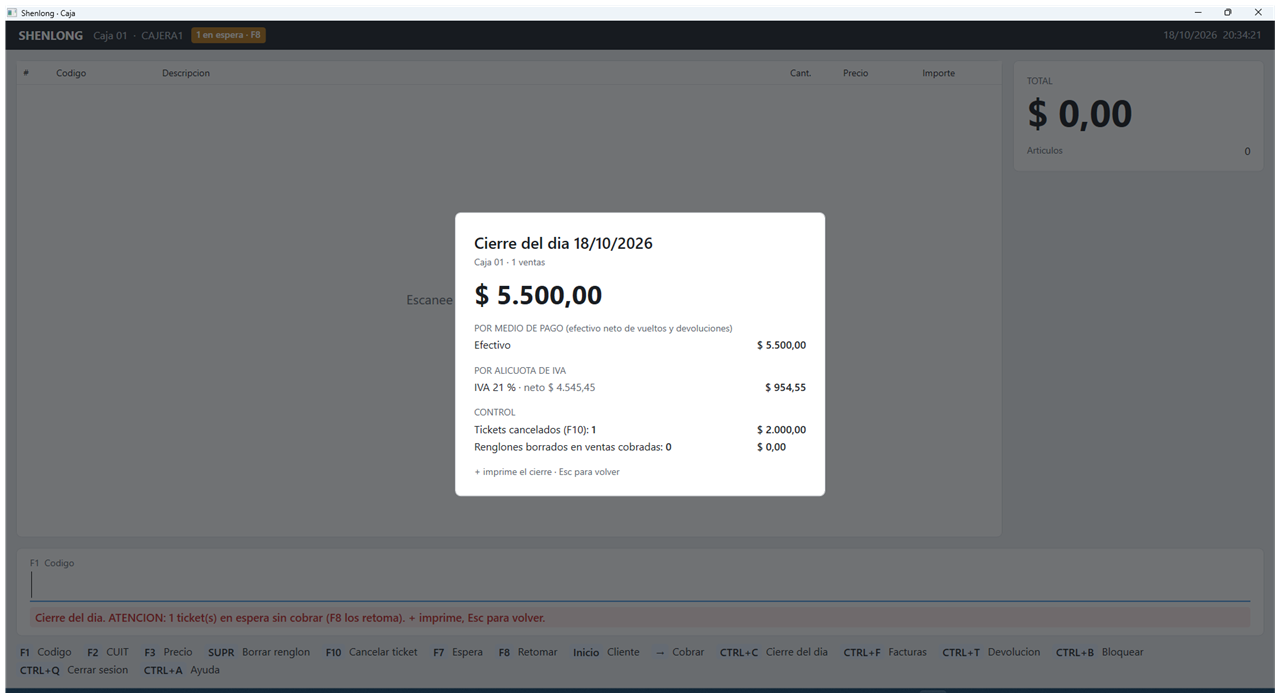This screenshot has height=693, width=1280.
Task: Click the Descripcion column header
Action: pyautogui.click(x=186, y=73)
